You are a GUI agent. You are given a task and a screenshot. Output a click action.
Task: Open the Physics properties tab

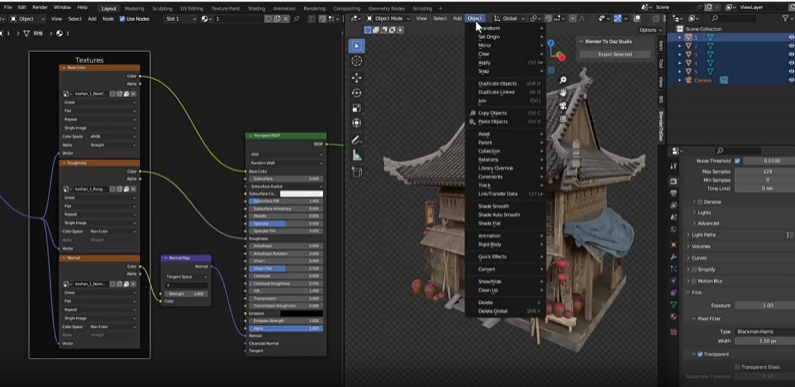click(673, 280)
